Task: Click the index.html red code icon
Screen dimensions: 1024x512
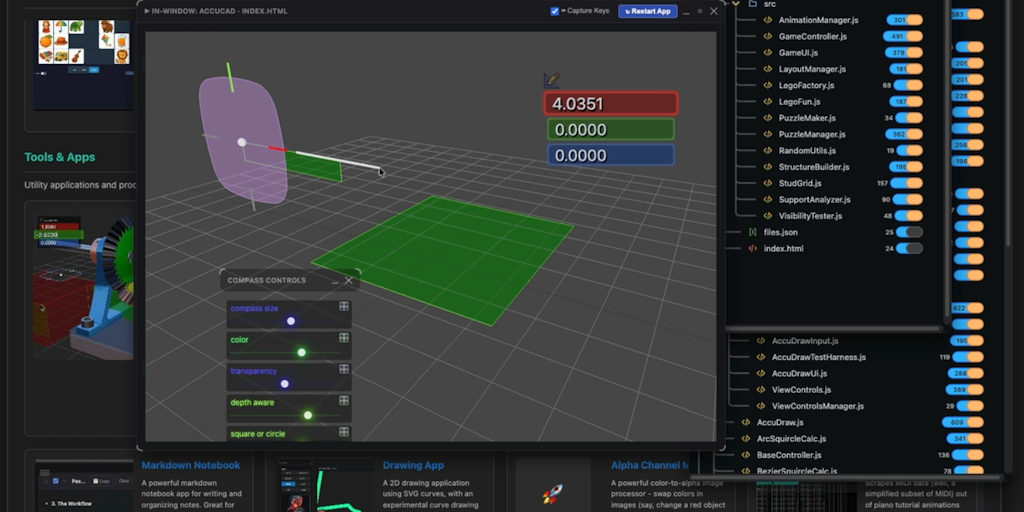Action: point(752,249)
